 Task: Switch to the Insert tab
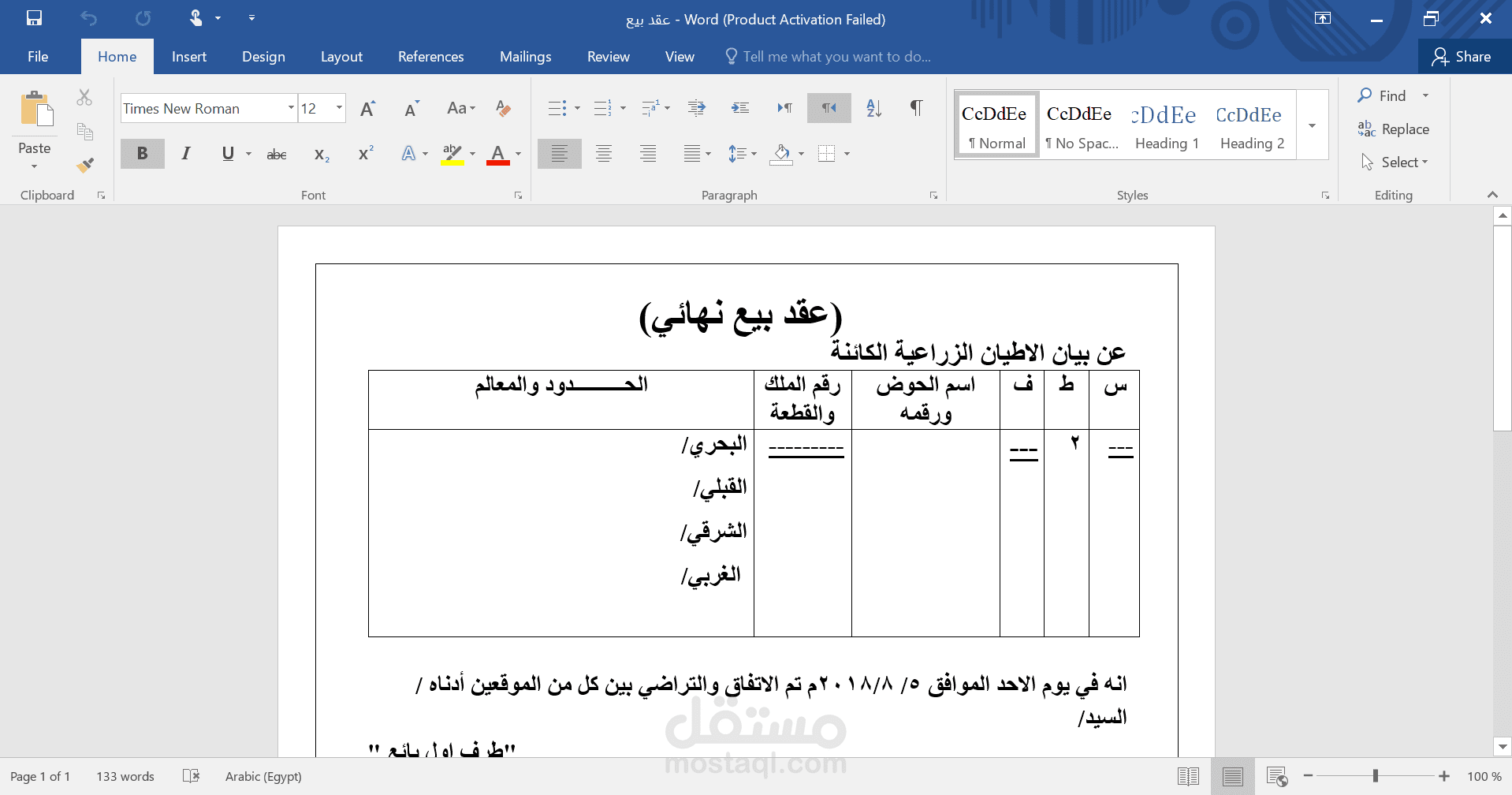pos(189,57)
